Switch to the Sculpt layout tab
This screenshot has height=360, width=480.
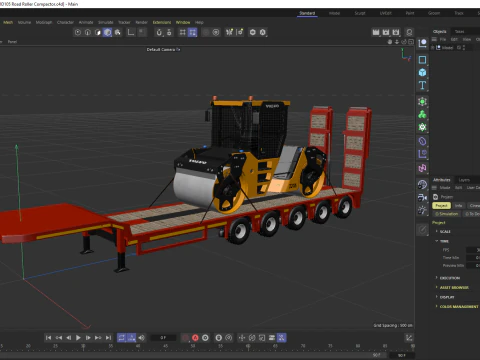tap(360, 13)
